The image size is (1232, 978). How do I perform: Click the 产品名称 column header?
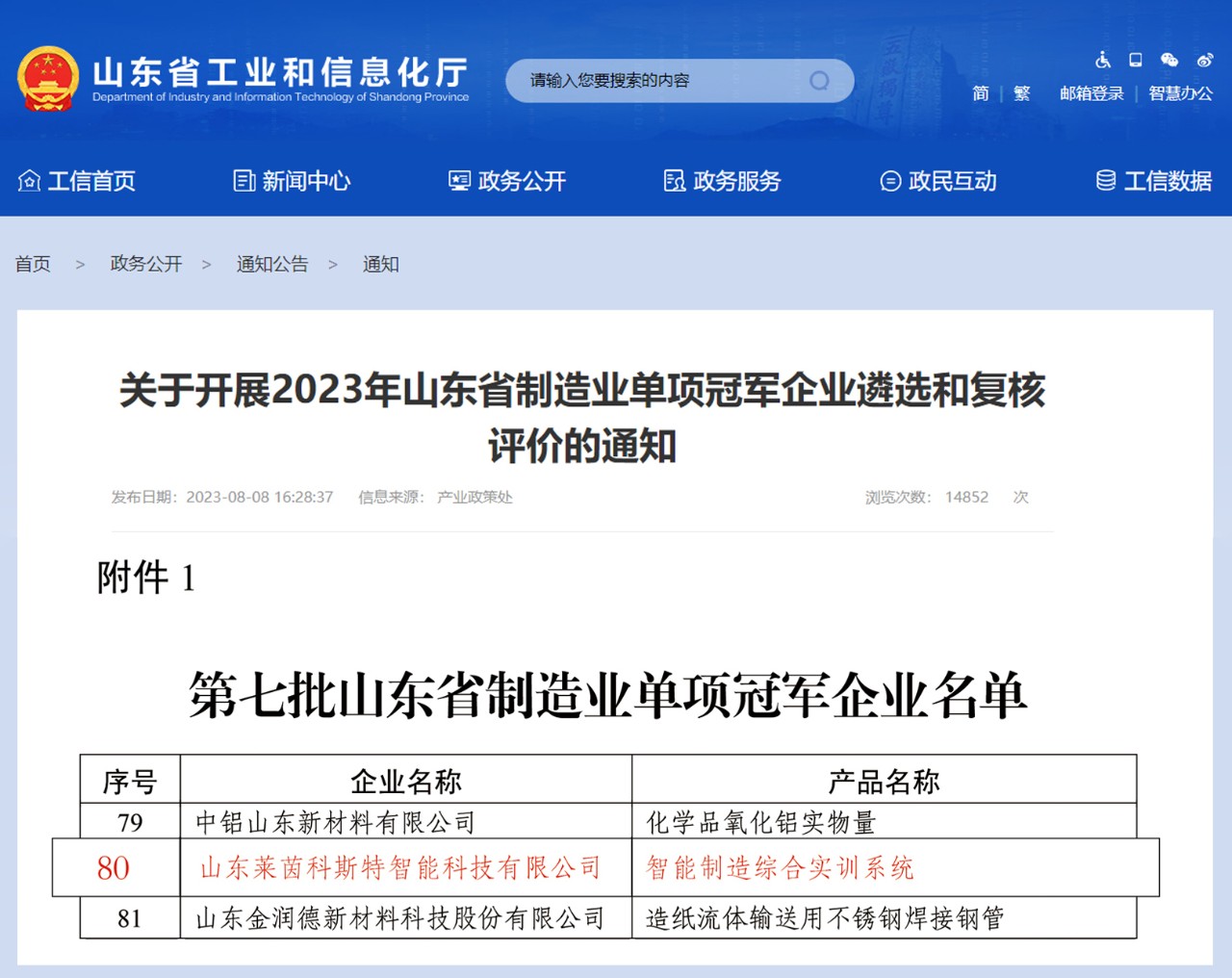point(884,781)
